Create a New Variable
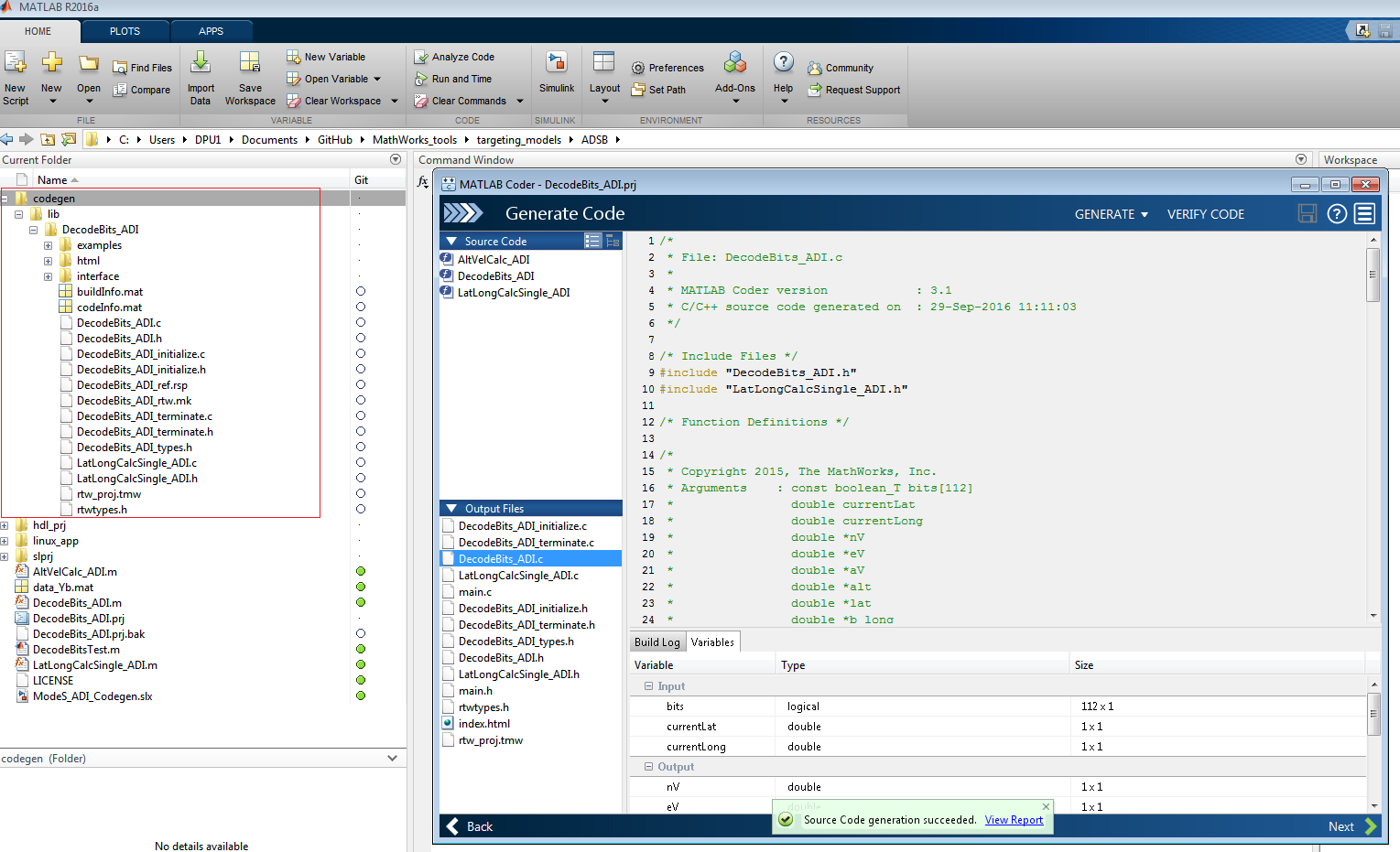 (x=326, y=57)
